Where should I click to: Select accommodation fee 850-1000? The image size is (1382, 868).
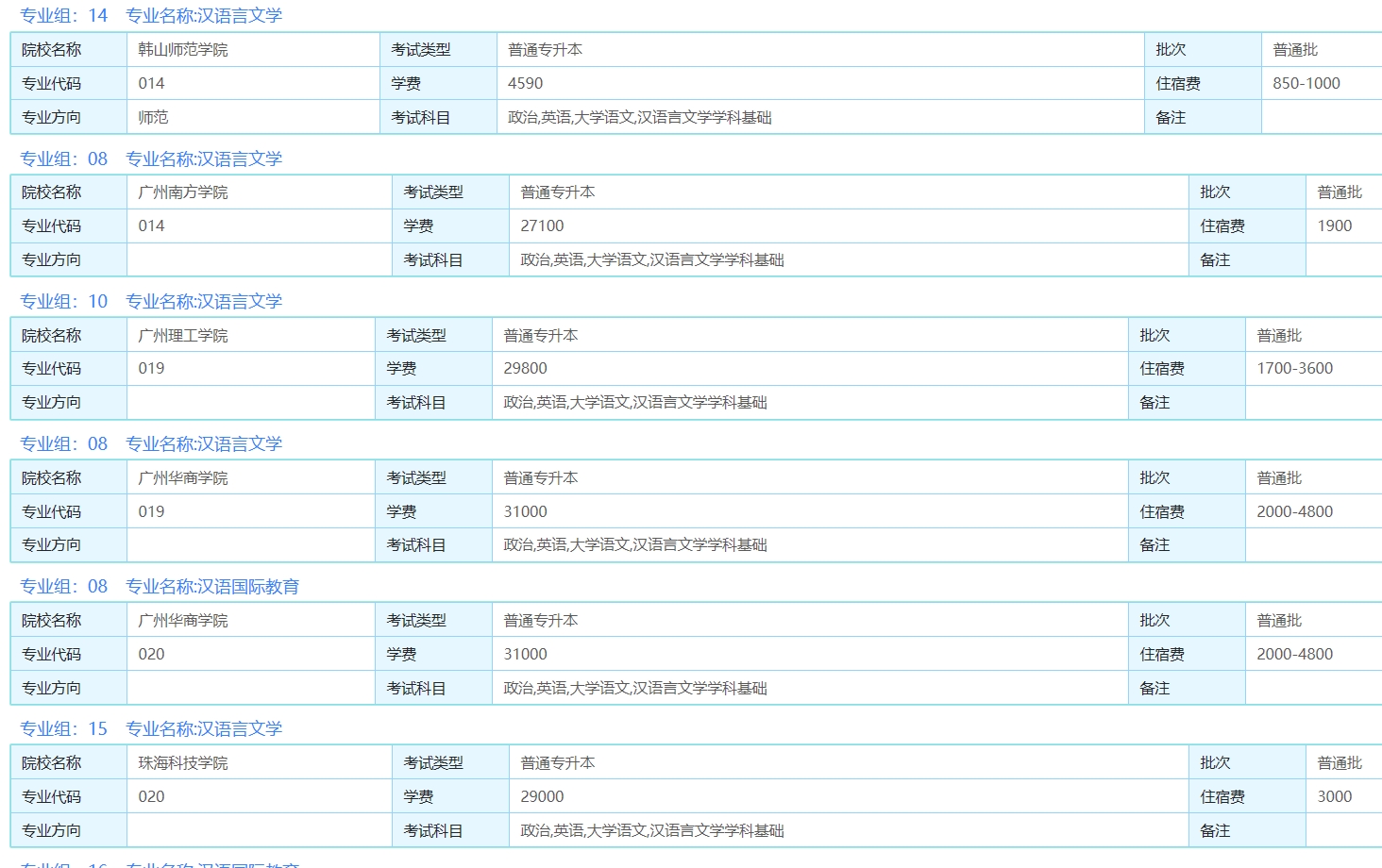pyautogui.click(x=1306, y=83)
